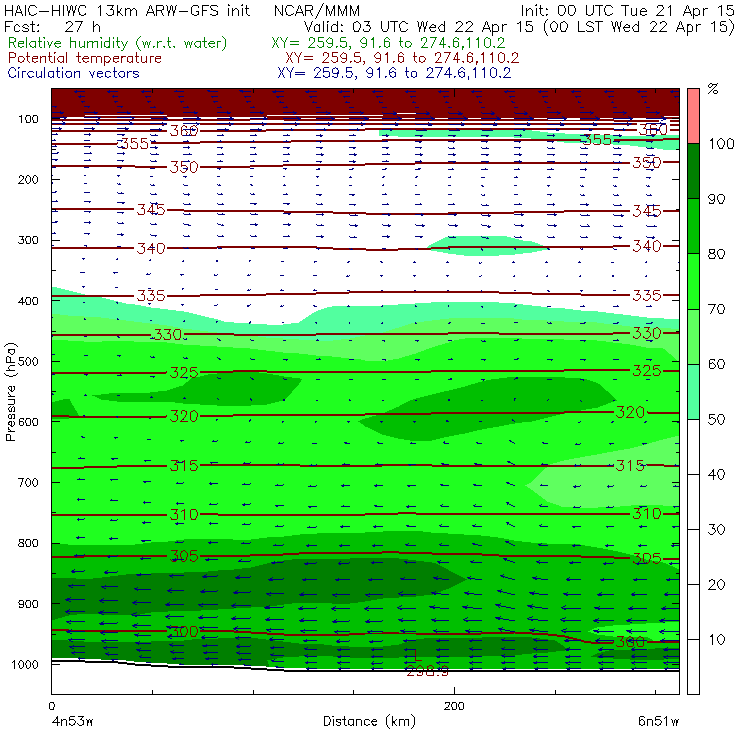This screenshot has width=740, height=740.
Task: Click the title 'HAIC-HIWC 13km ARW-GFS init'
Action: (x=126, y=10)
